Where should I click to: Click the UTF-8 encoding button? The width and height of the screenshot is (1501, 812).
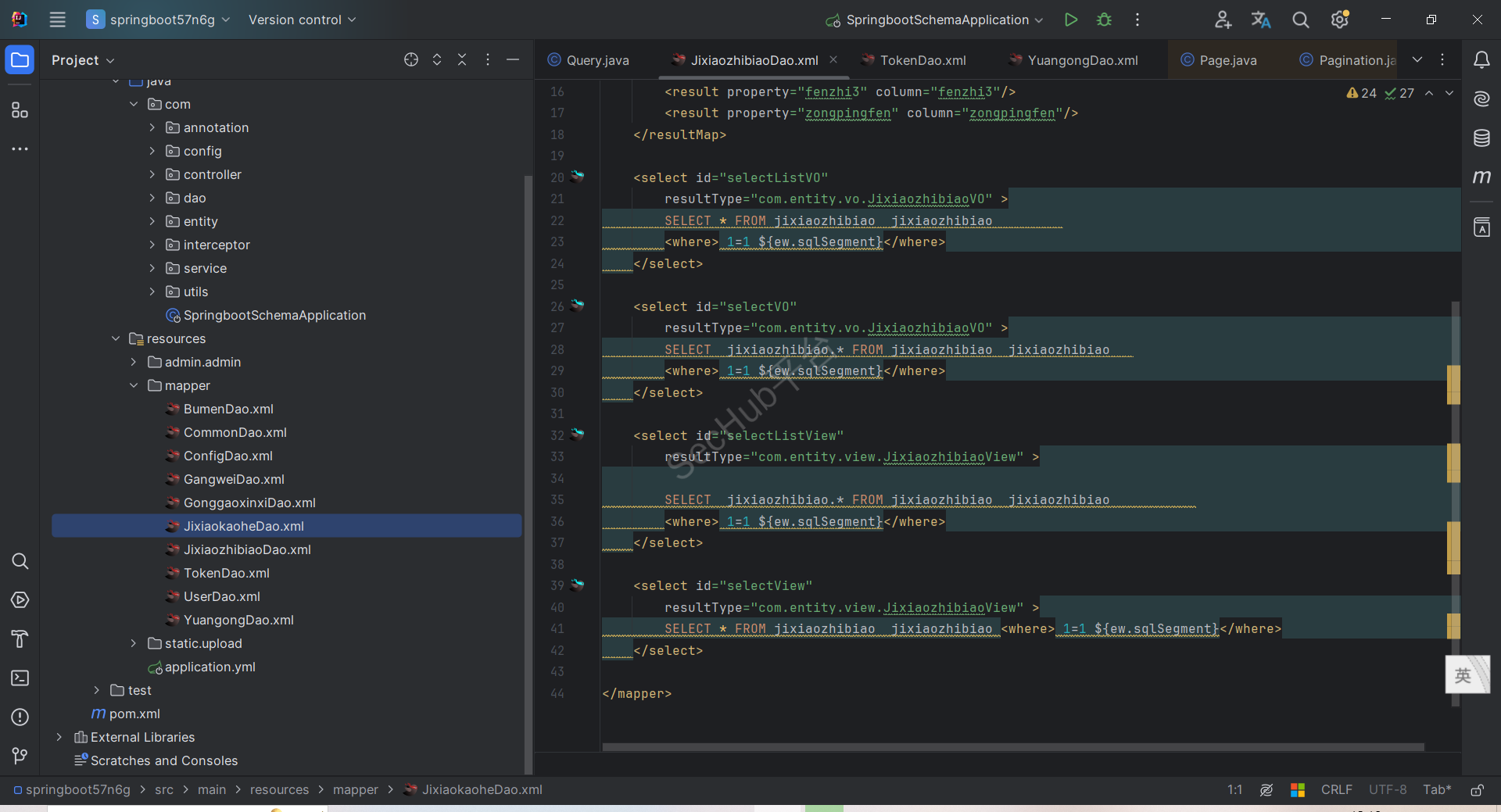[x=1387, y=790]
